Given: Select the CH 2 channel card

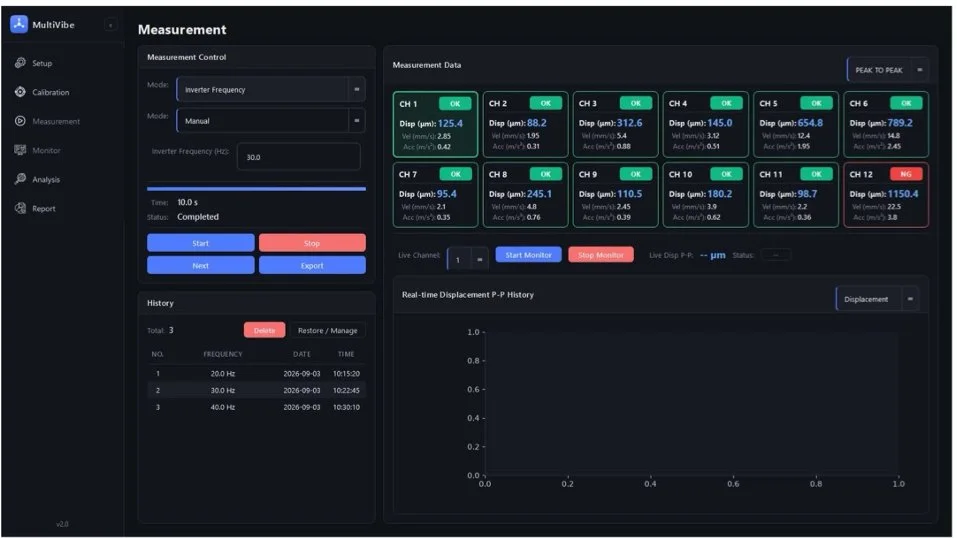Looking at the screenshot, I should pyautogui.click(x=525, y=125).
